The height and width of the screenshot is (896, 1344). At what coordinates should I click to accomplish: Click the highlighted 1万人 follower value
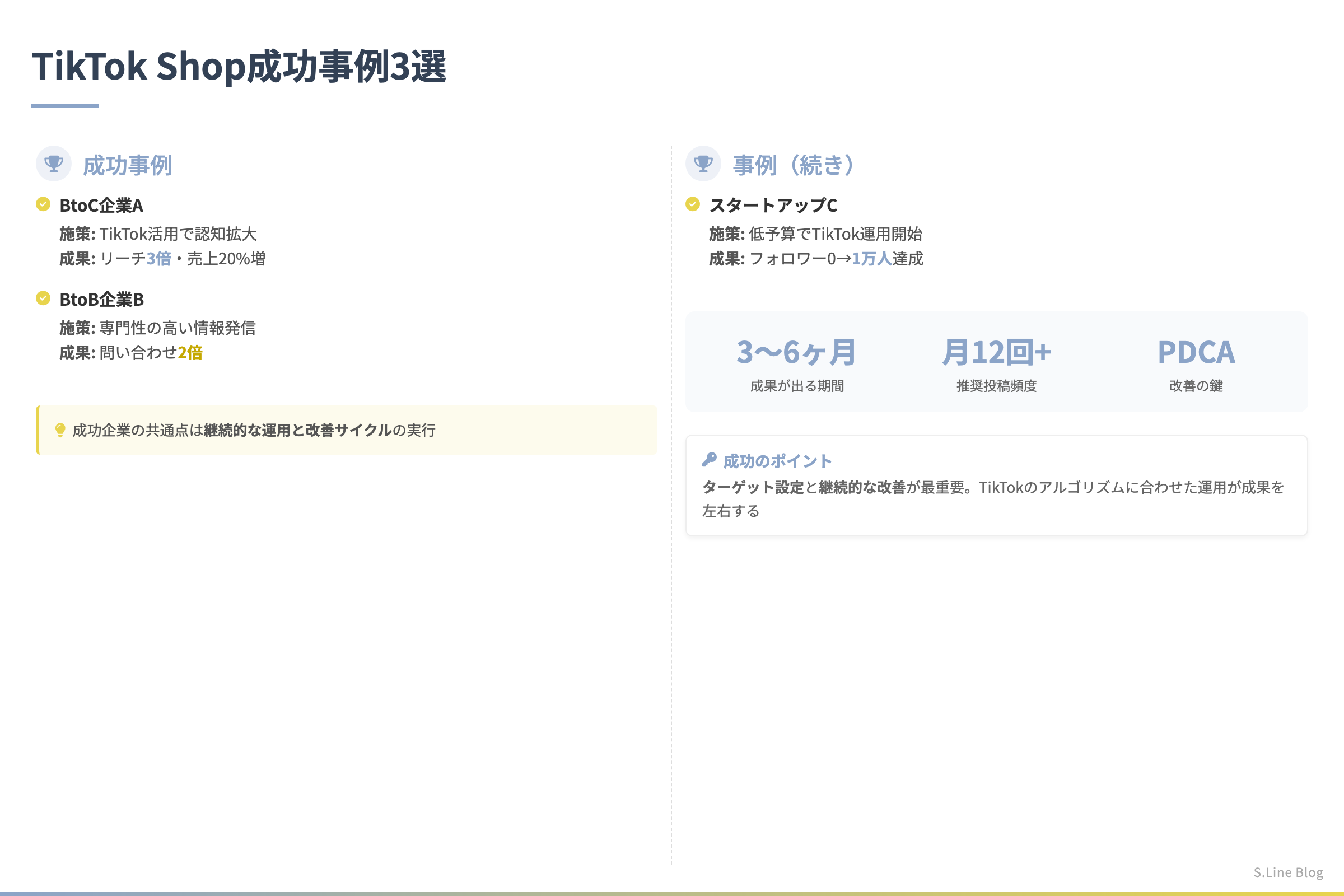click(x=872, y=259)
